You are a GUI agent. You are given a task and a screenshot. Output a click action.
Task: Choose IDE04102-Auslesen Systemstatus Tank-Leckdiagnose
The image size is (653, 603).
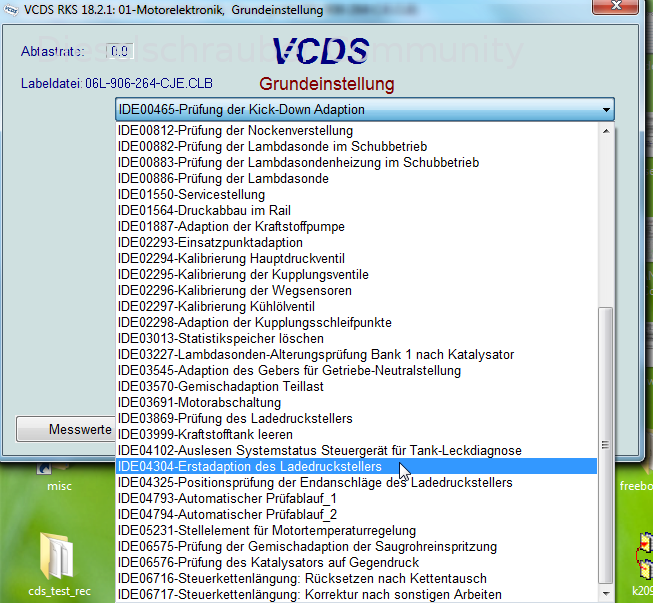click(356, 451)
